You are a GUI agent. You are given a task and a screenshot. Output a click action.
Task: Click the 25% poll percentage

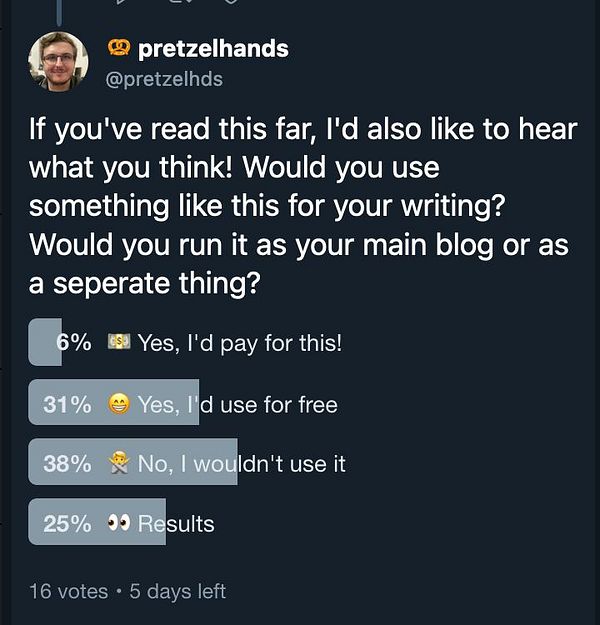click(67, 522)
